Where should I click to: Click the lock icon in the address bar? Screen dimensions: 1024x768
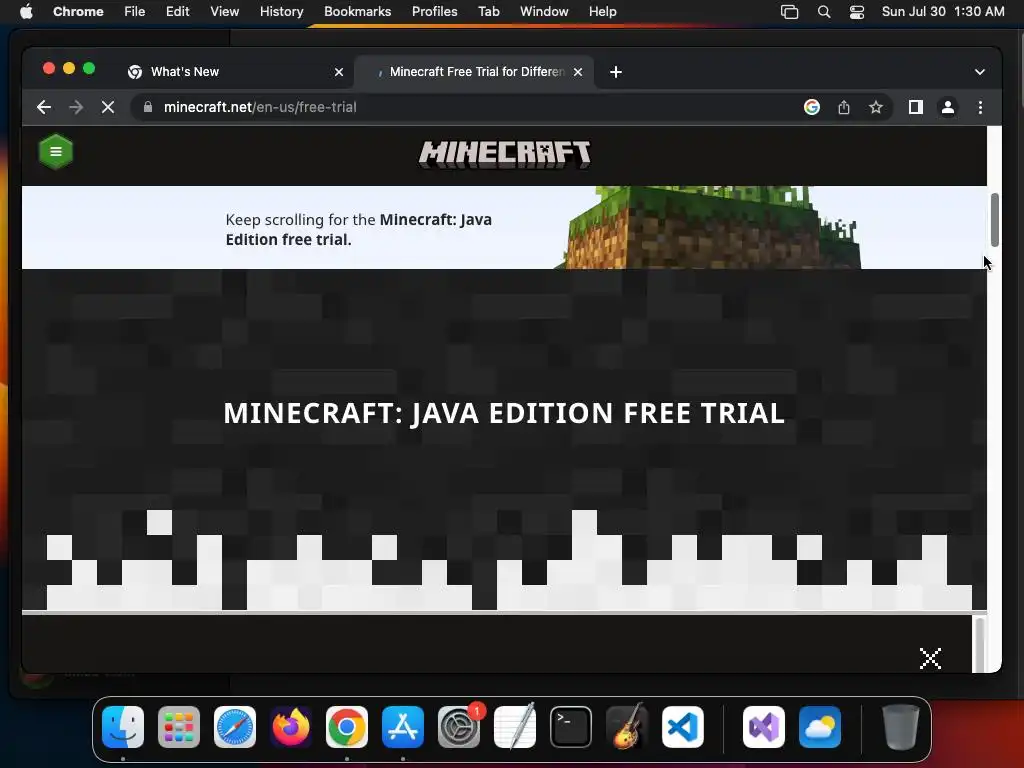pyautogui.click(x=148, y=107)
